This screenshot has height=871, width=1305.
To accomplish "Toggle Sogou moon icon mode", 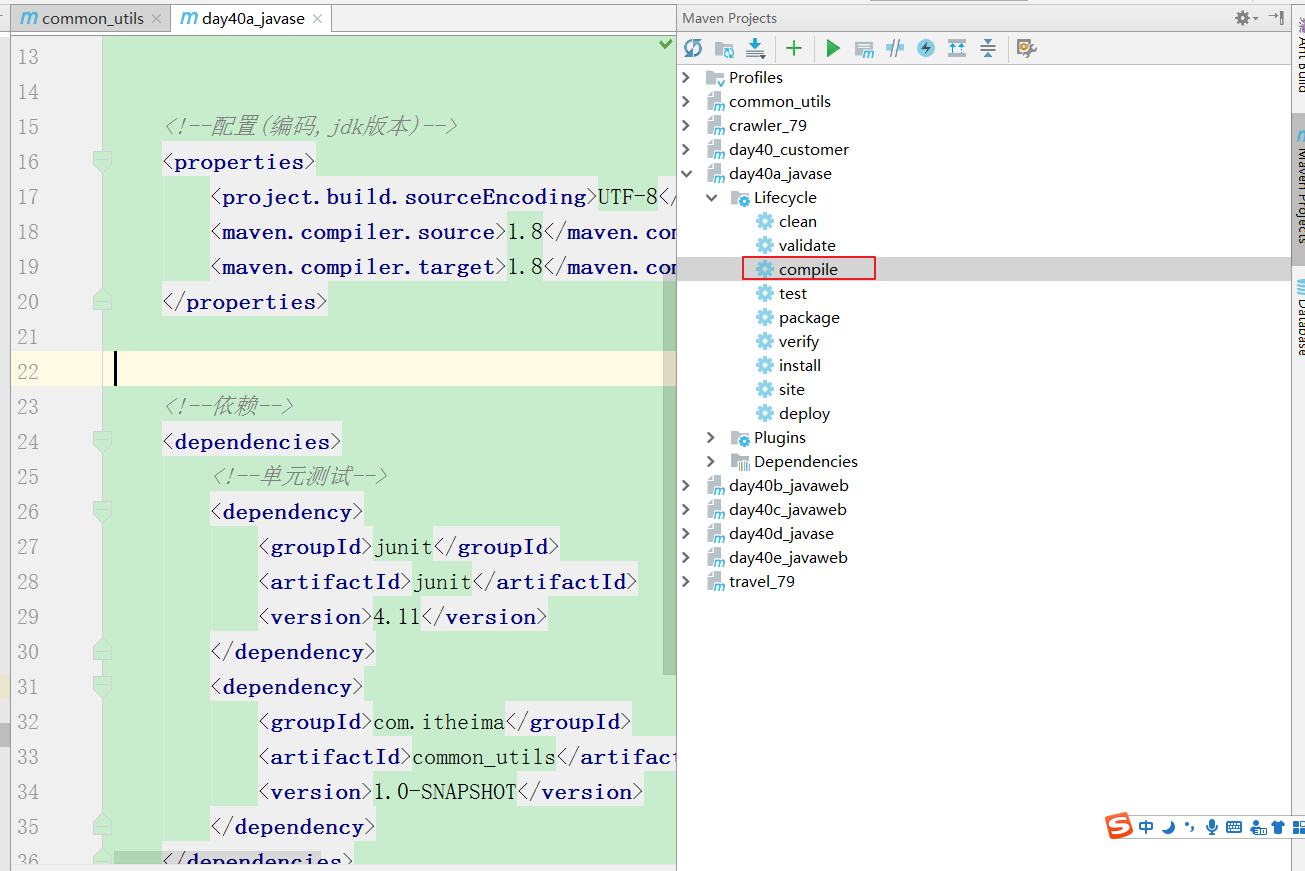I will pyautogui.click(x=1168, y=827).
